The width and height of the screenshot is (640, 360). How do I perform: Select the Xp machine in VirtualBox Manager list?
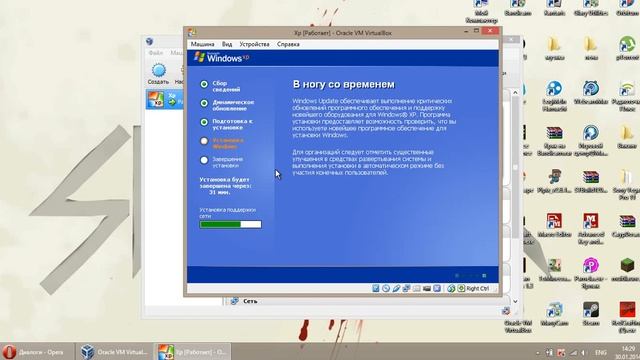(x=164, y=100)
